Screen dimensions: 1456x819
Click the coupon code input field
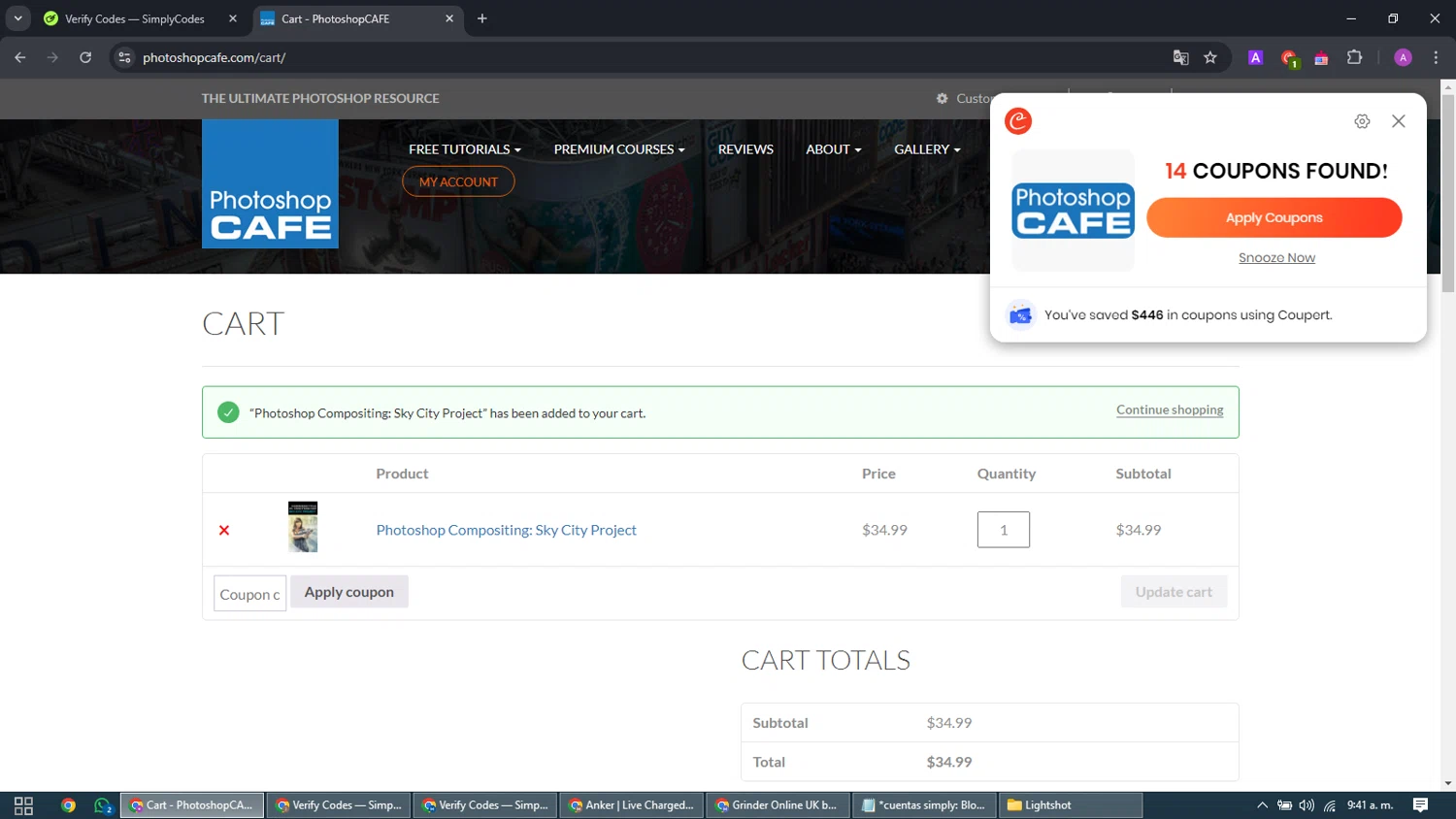tap(249, 594)
